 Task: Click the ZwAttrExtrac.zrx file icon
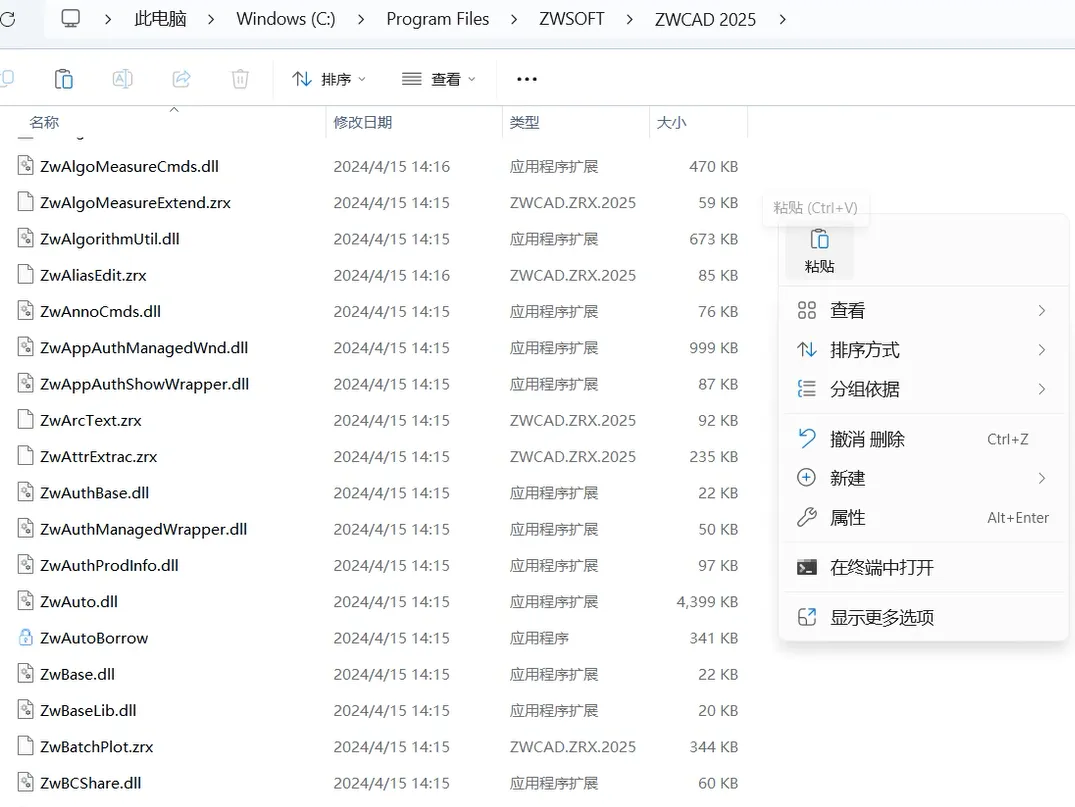(25, 457)
